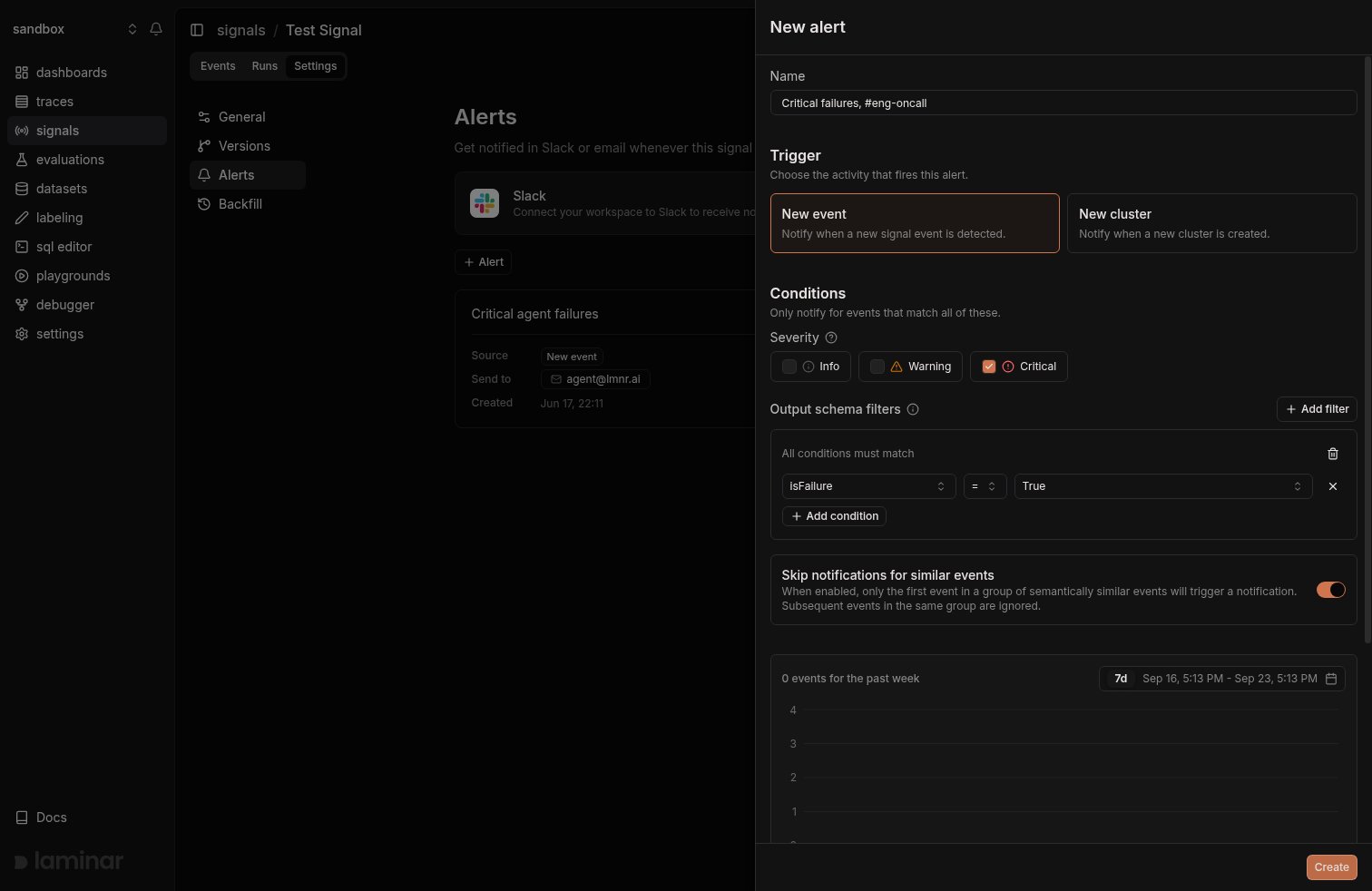Image resolution: width=1372 pixels, height=891 pixels.
Task: Toggle Skip notifications for similar events
Action: coord(1331,590)
